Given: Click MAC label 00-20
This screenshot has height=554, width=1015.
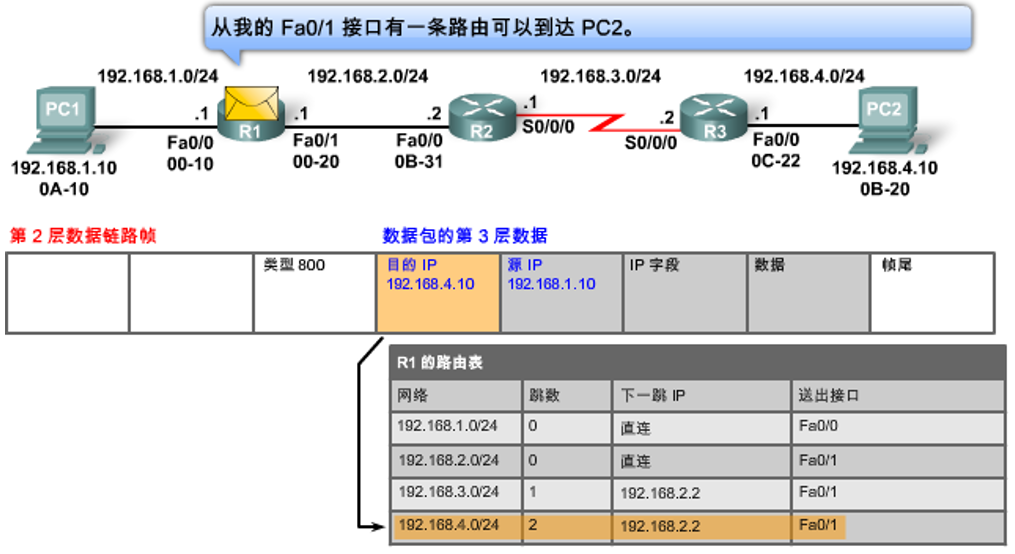Looking at the screenshot, I should [316, 162].
